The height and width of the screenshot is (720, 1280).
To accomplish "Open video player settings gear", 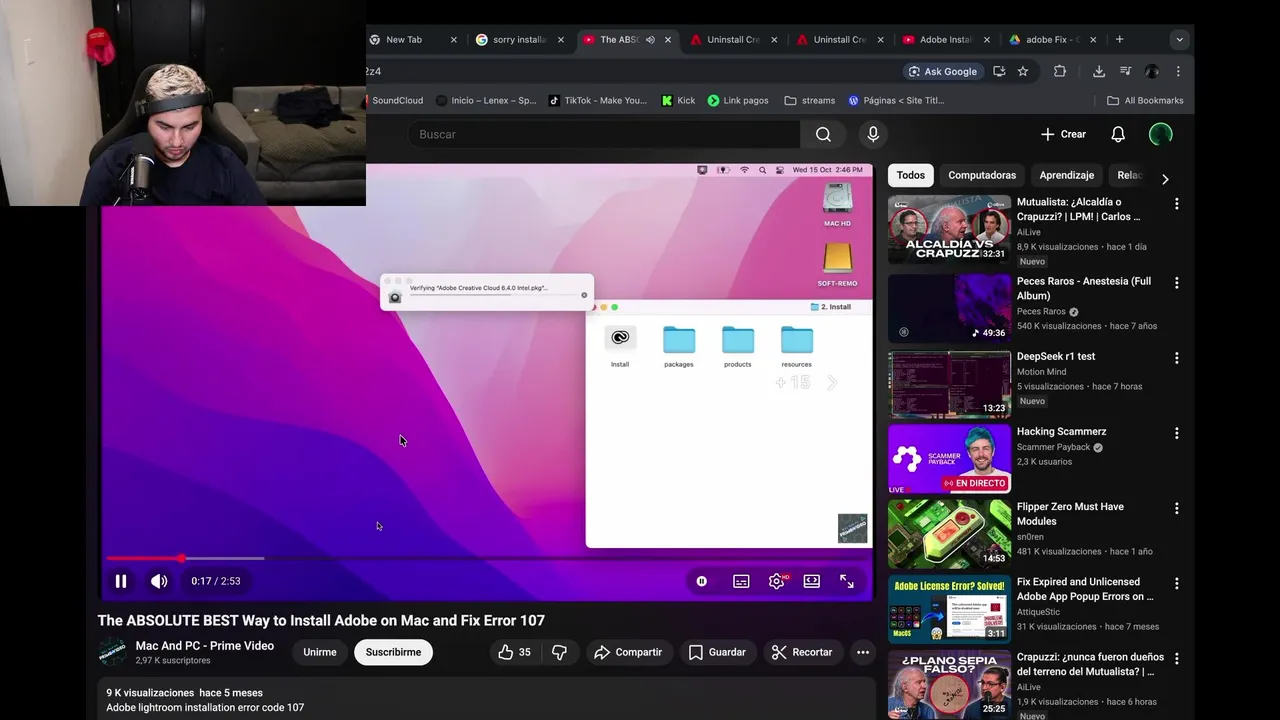I will point(776,581).
